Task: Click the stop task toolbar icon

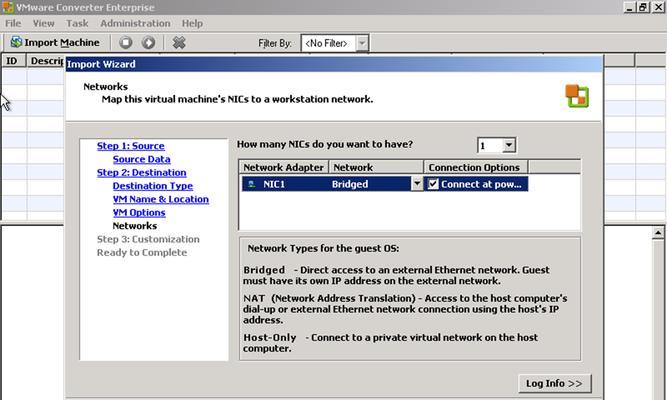Action: (x=125, y=43)
